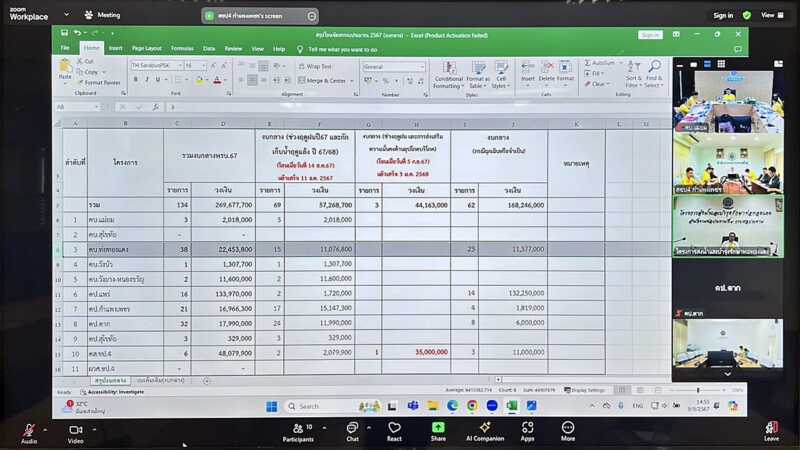Open the Participants list

(298, 427)
